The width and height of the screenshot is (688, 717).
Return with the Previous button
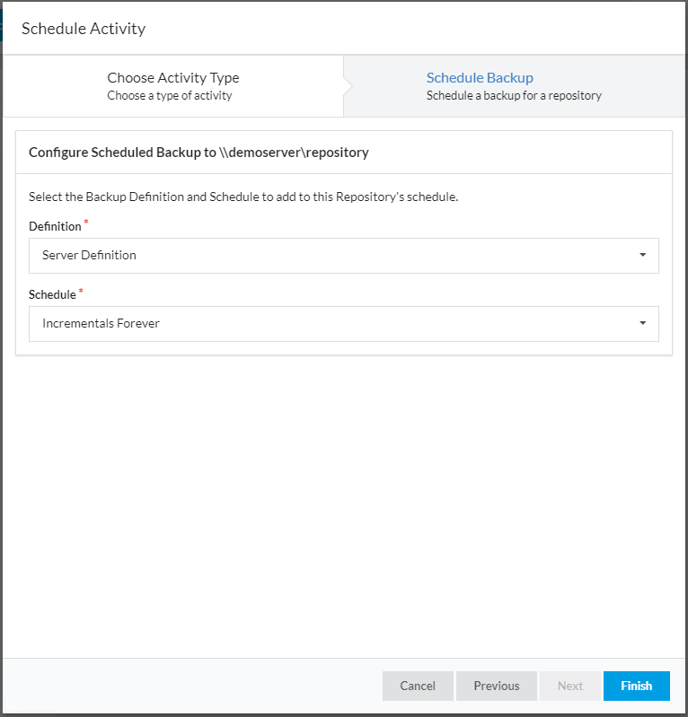point(496,685)
